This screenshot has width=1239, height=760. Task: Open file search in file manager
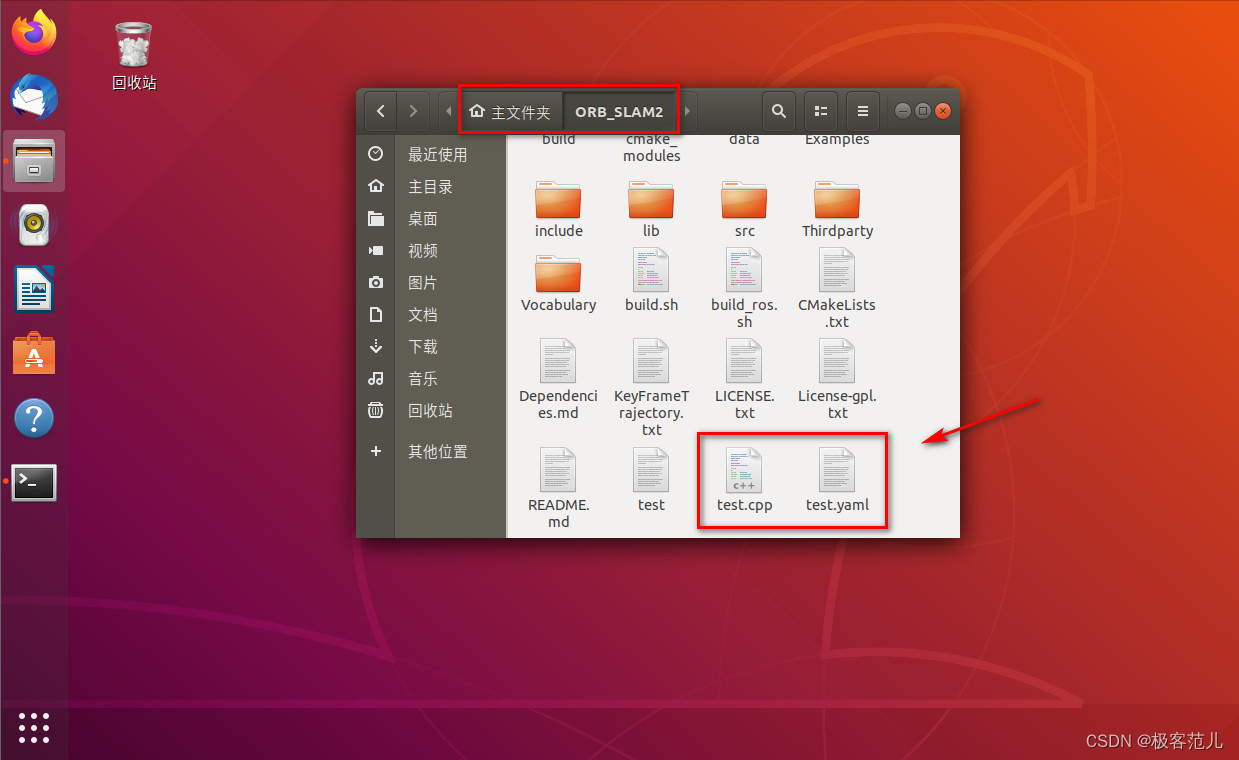point(779,111)
